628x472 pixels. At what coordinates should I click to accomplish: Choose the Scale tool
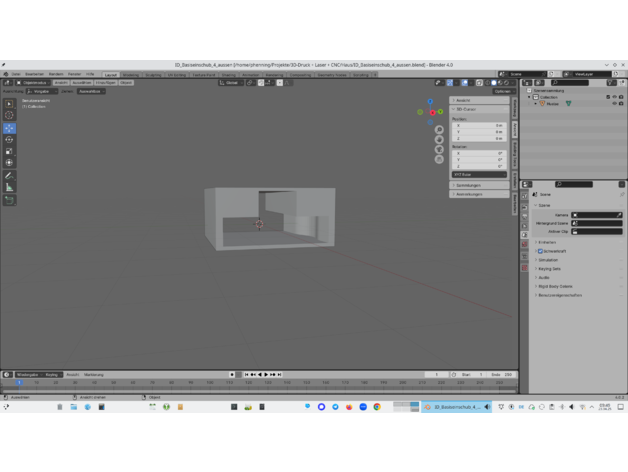coord(9,151)
